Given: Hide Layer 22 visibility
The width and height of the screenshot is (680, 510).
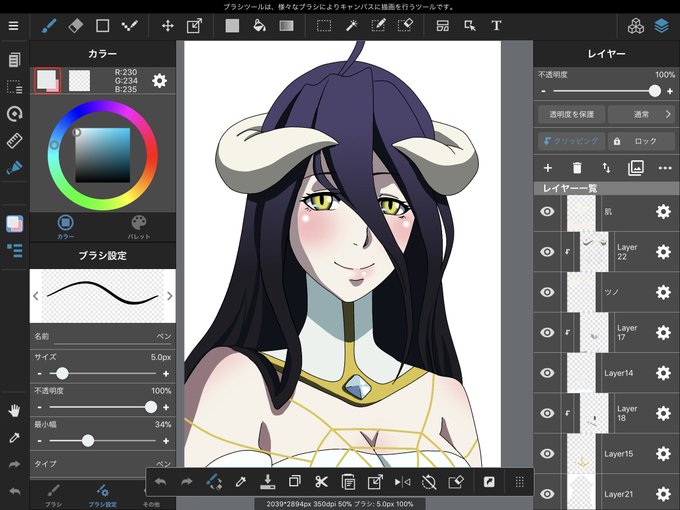Looking at the screenshot, I should point(547,252).
